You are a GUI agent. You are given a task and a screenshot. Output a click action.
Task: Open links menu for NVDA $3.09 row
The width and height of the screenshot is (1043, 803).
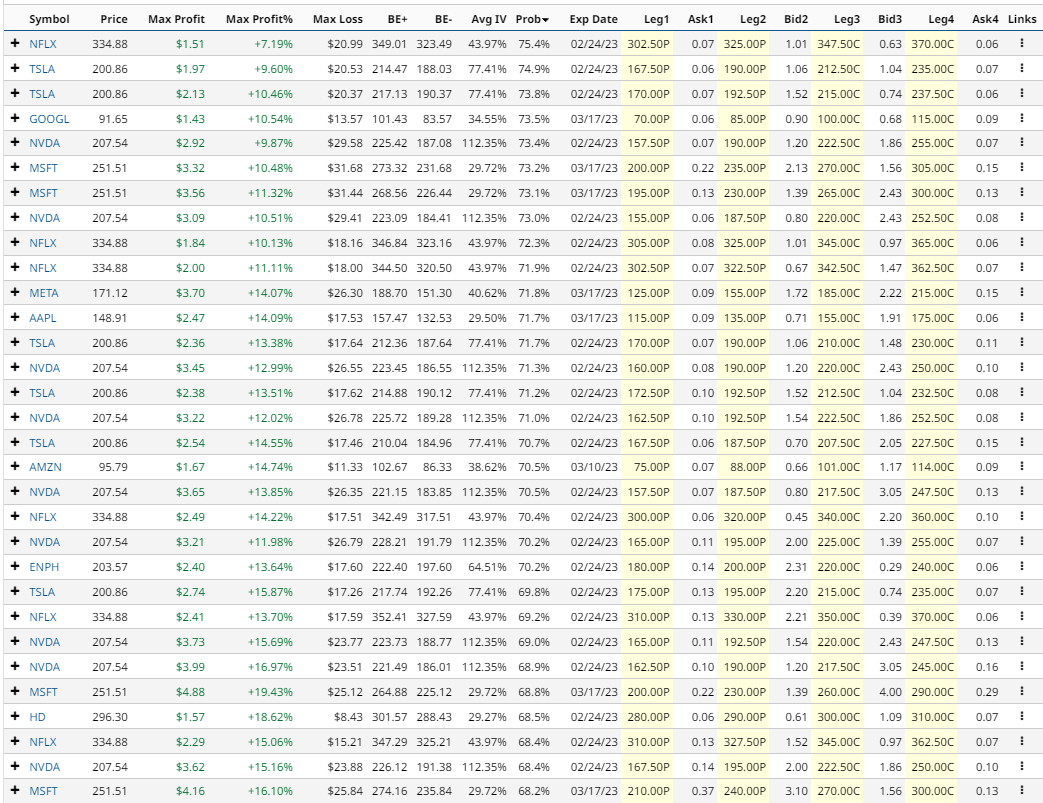pyautogui.click(x=1022, y=218)
